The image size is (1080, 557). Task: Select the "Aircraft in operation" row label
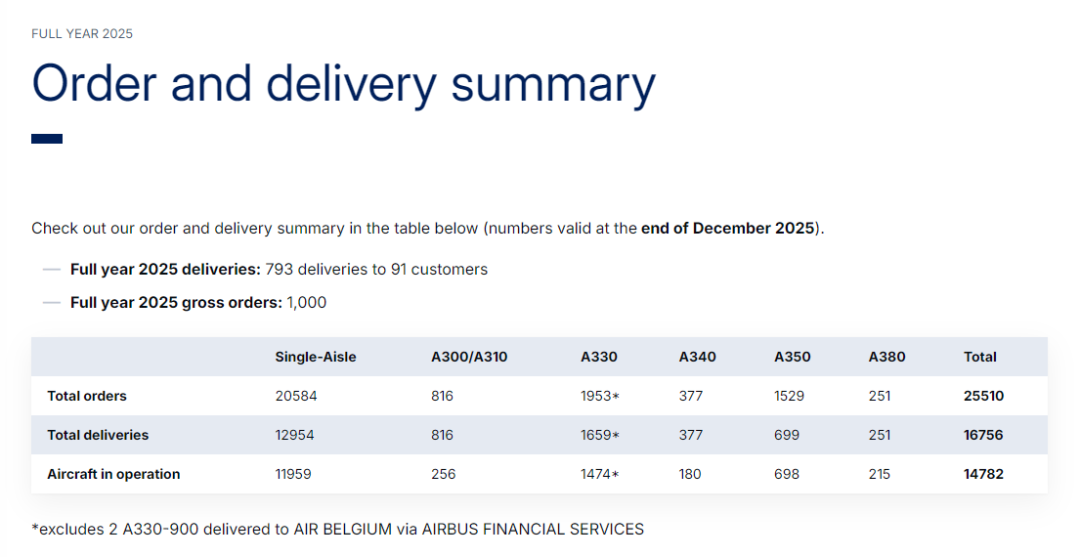pyautogui.click(x=113, y=474)
